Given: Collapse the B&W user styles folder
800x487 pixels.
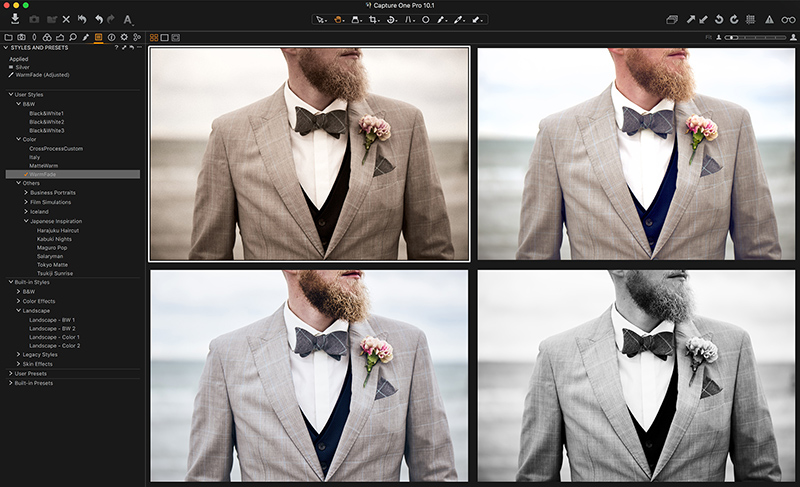Looking at the screenshot, I should pos(18,104).
